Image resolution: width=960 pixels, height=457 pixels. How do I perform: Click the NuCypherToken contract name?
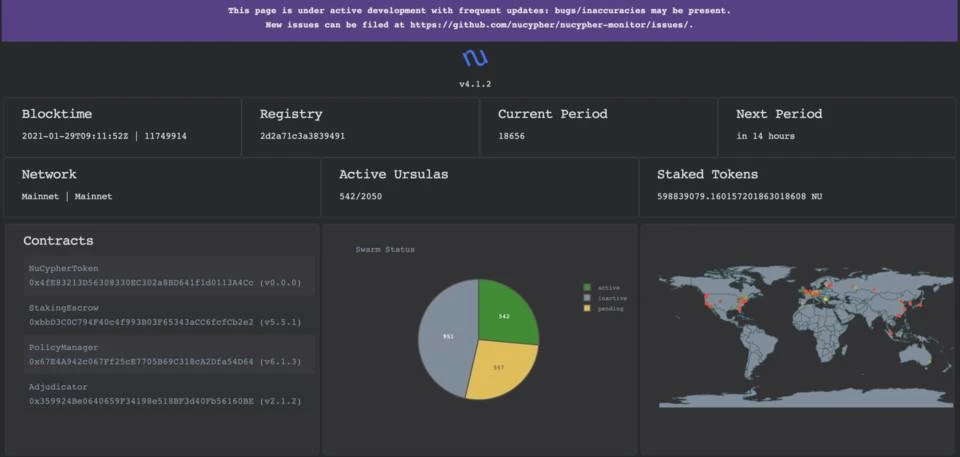64,268
